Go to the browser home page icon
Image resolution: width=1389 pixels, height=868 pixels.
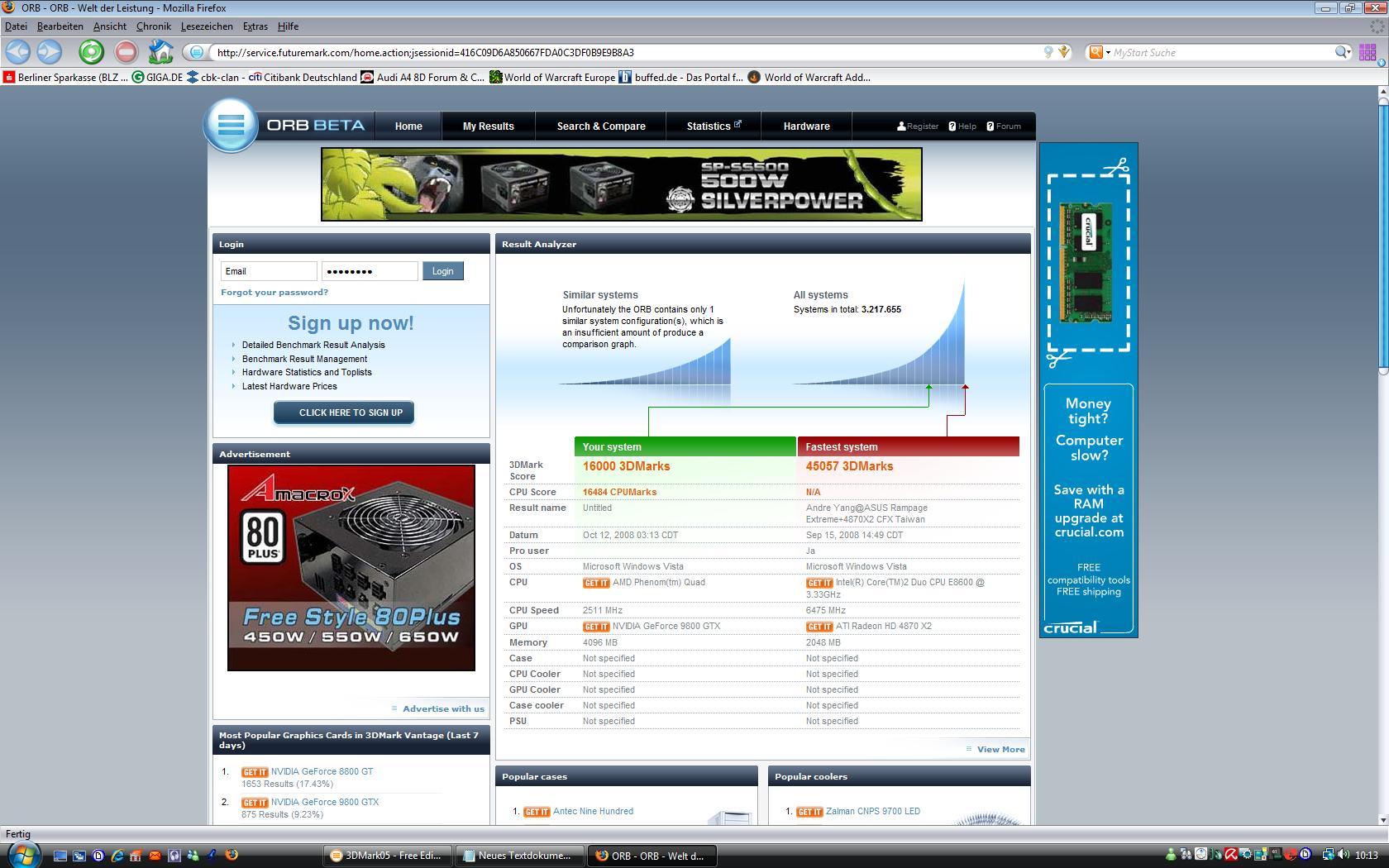pos(161,52)
